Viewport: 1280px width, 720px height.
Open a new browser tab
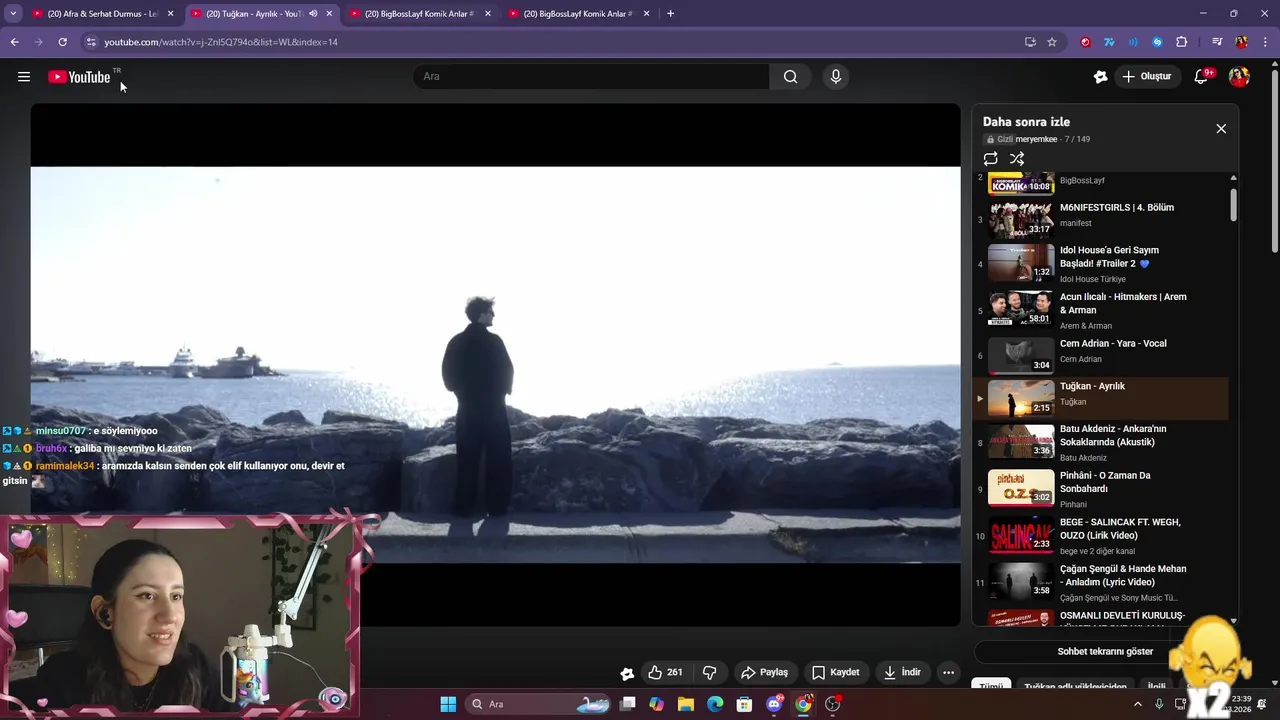click(x=670, y=14)
